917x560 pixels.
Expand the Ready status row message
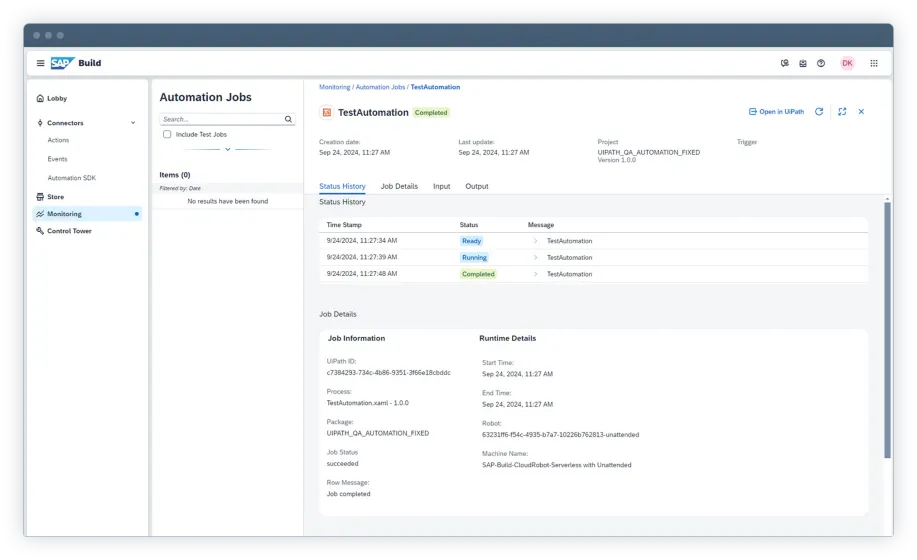(535, 241)
